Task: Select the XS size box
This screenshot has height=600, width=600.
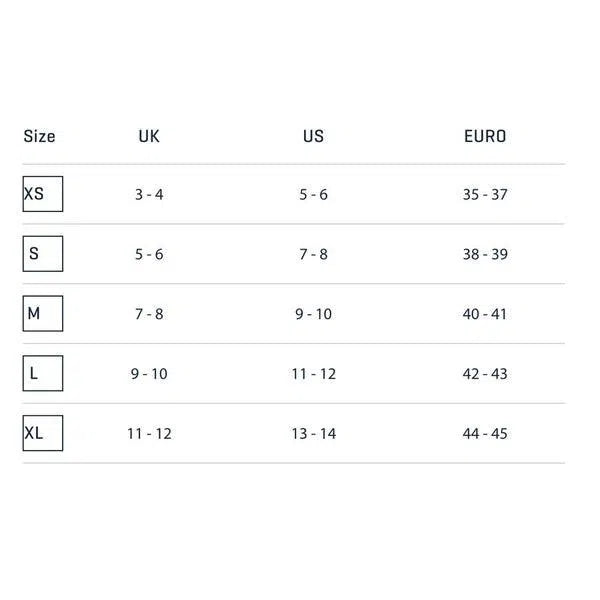Action: 42,194
